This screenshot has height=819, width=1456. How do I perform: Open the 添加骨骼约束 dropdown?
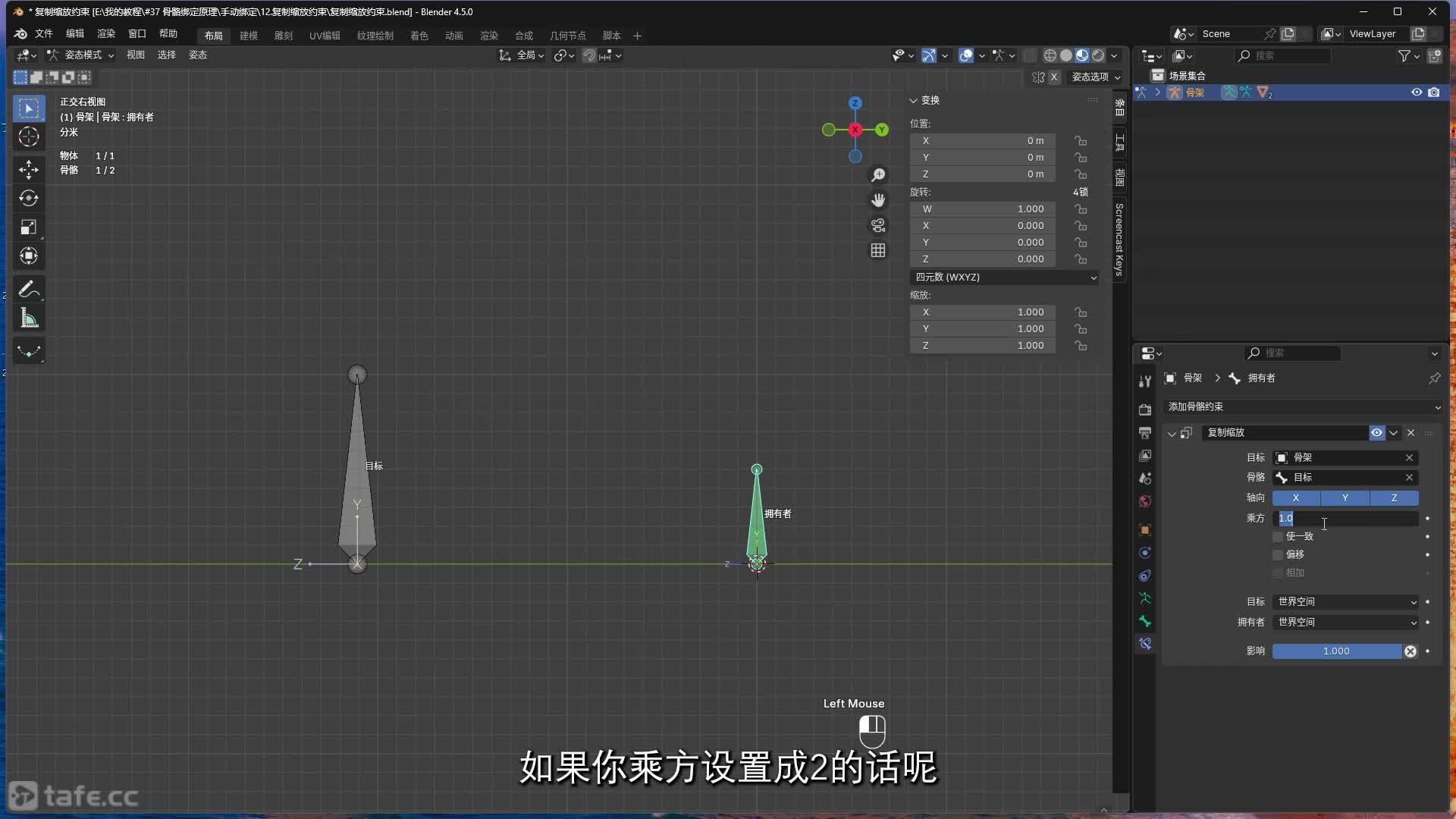pos(1303,407)
